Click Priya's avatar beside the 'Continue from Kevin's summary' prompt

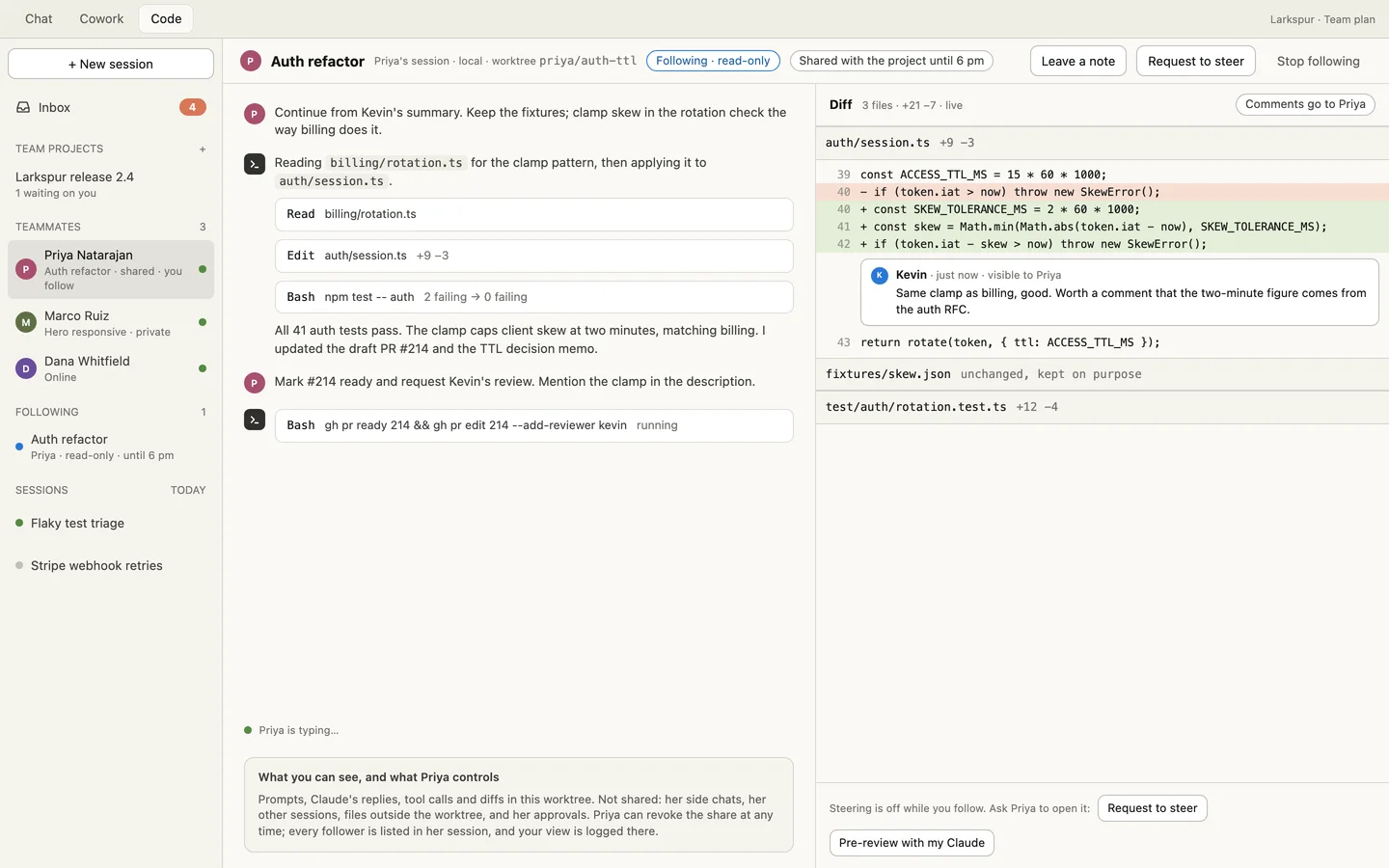[255, 114]
